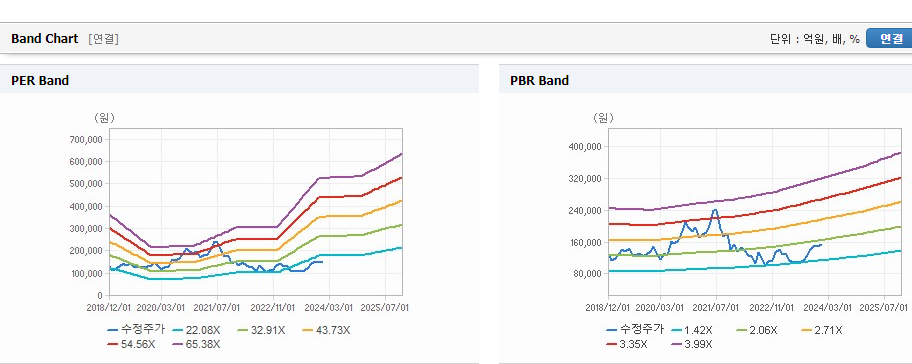Toggle 3.35X legend series
This screenshot has width=912, height=364.
pos(627,344)
